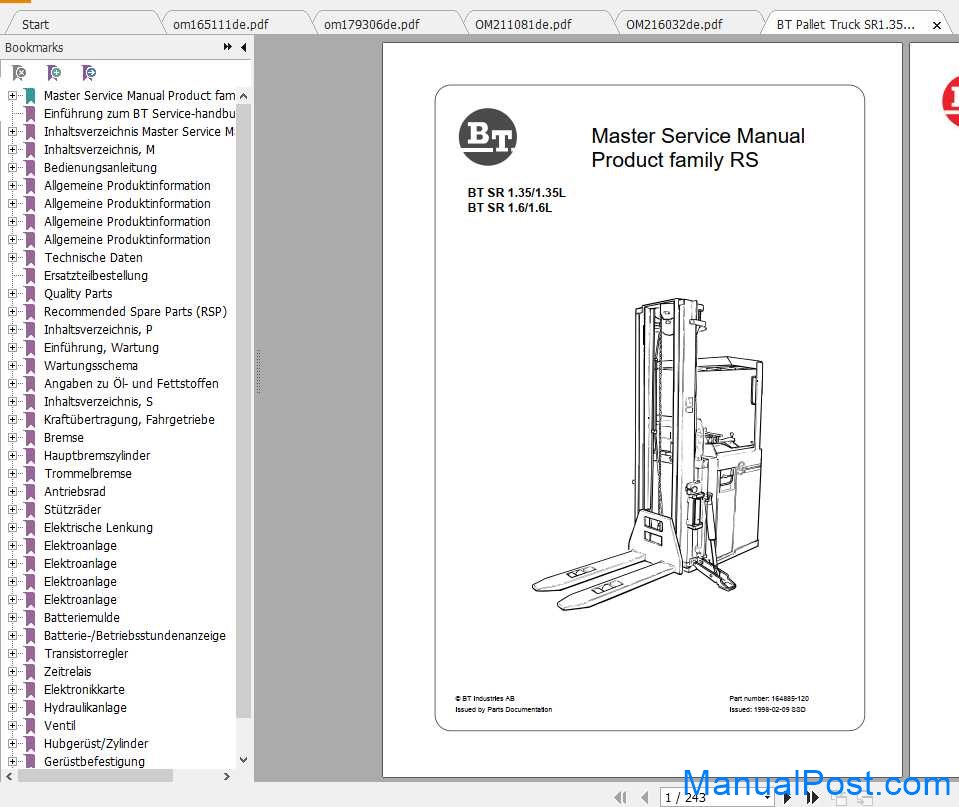
Task: Jump to the last page of the document
Action: [812, 797]
